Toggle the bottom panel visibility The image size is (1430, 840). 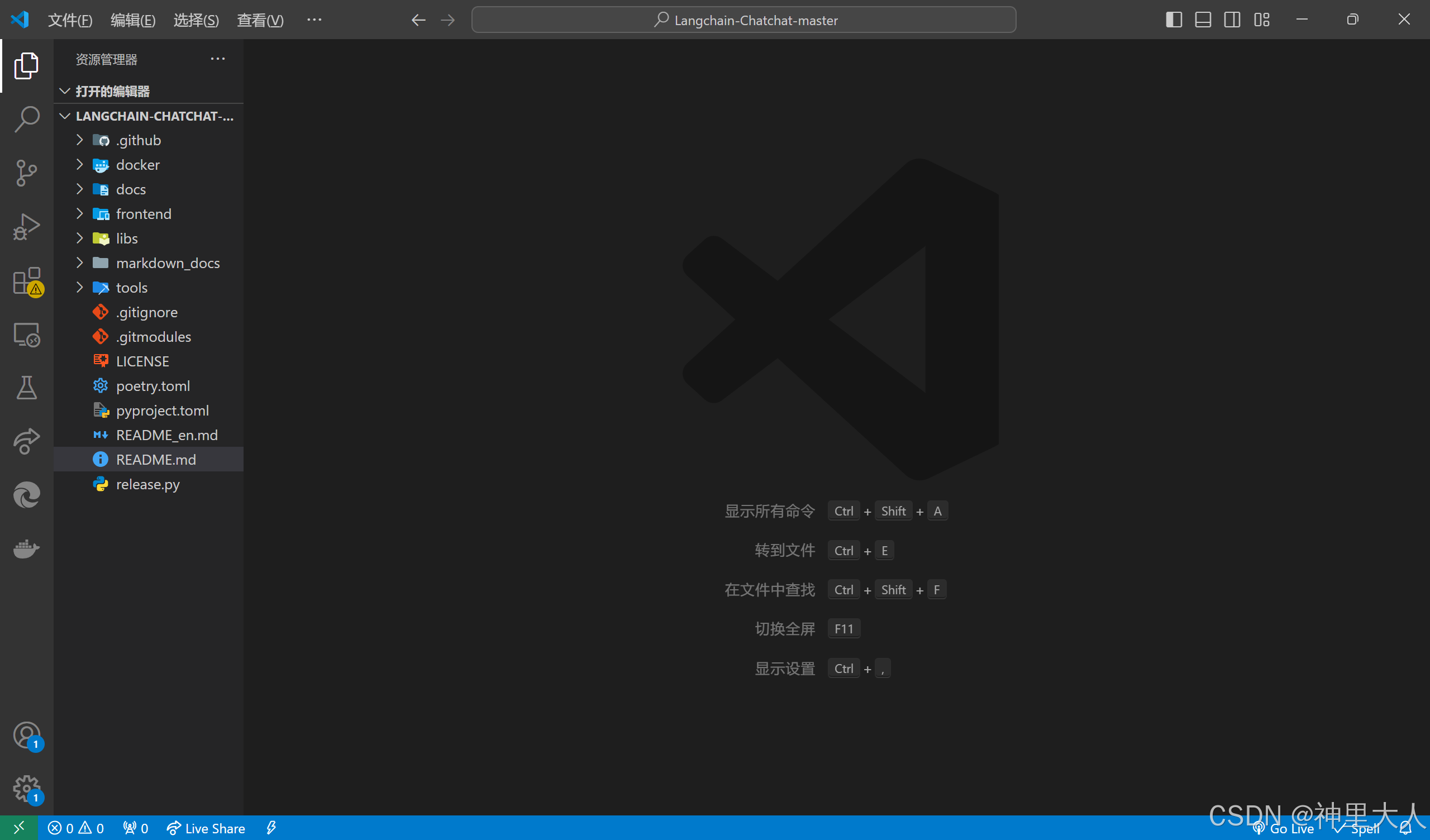coord(1203,20)
